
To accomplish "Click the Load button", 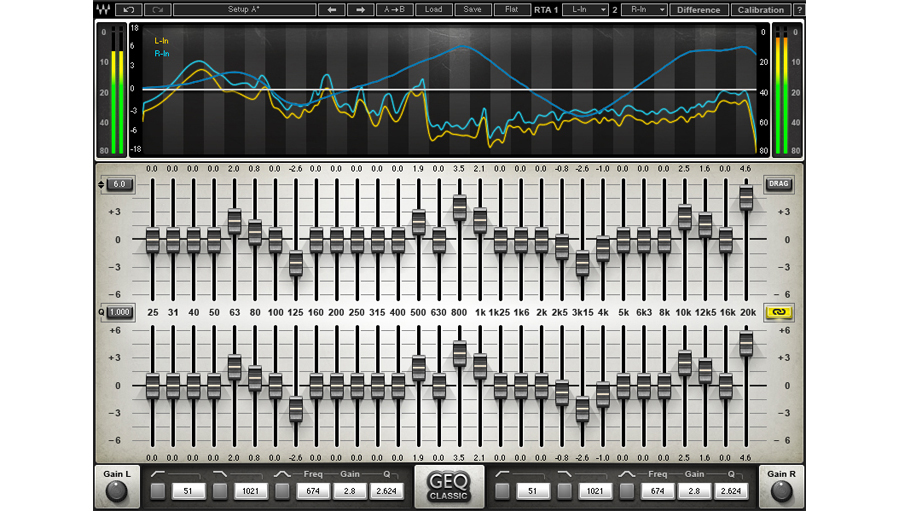I will [x=433, y=9].
